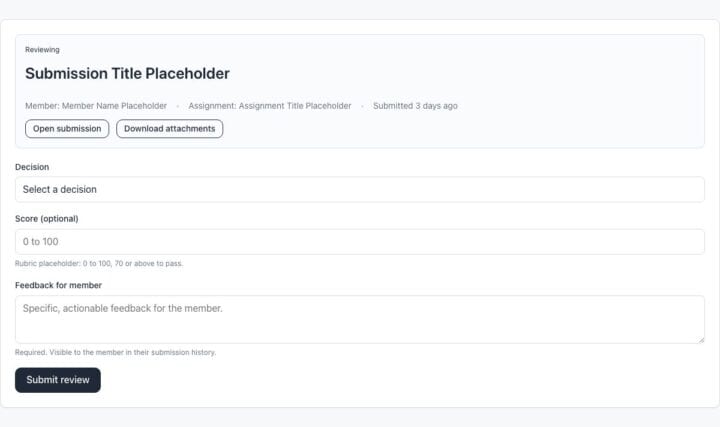Click into the Feedback for member textarea
Viewport: 720px width, 427px height.
click(360, 319)
